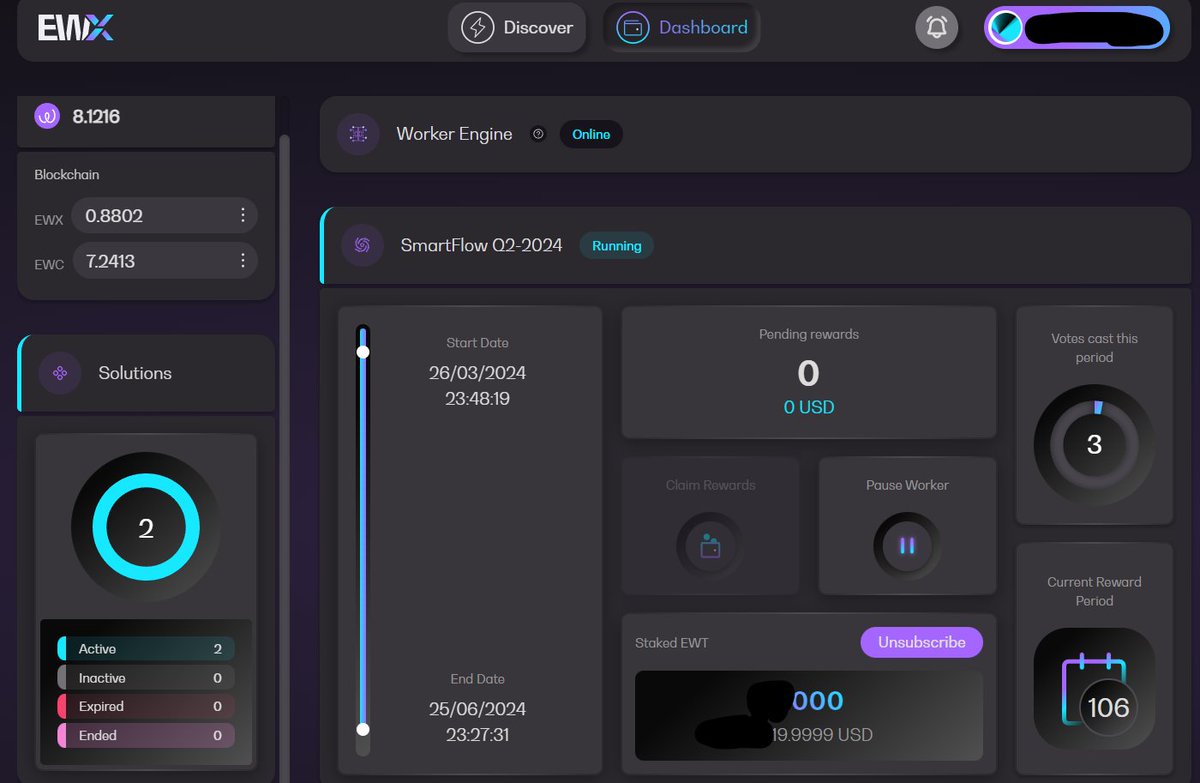Image resolution: width=1200 pixels, height=783 pixels.
Task: Click the SmartFlow Q2-2024 icon
Action: (362, 245)
